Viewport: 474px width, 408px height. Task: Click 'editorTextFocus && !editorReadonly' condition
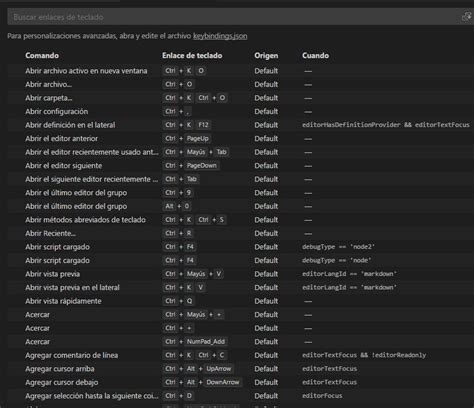pyautogui.click(x=364, y=355)
